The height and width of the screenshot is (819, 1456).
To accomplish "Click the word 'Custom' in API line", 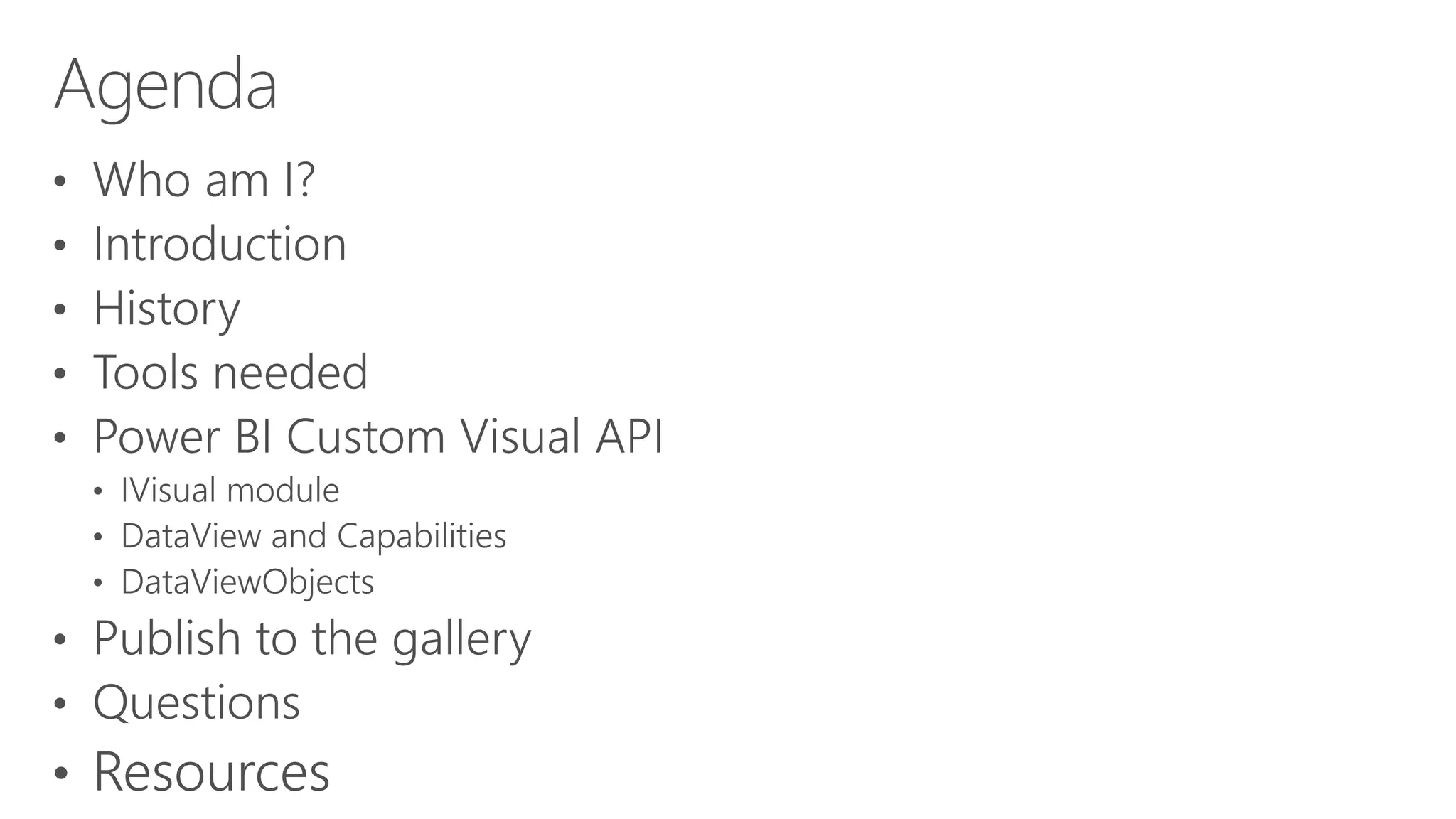I will tap(365, 436).
